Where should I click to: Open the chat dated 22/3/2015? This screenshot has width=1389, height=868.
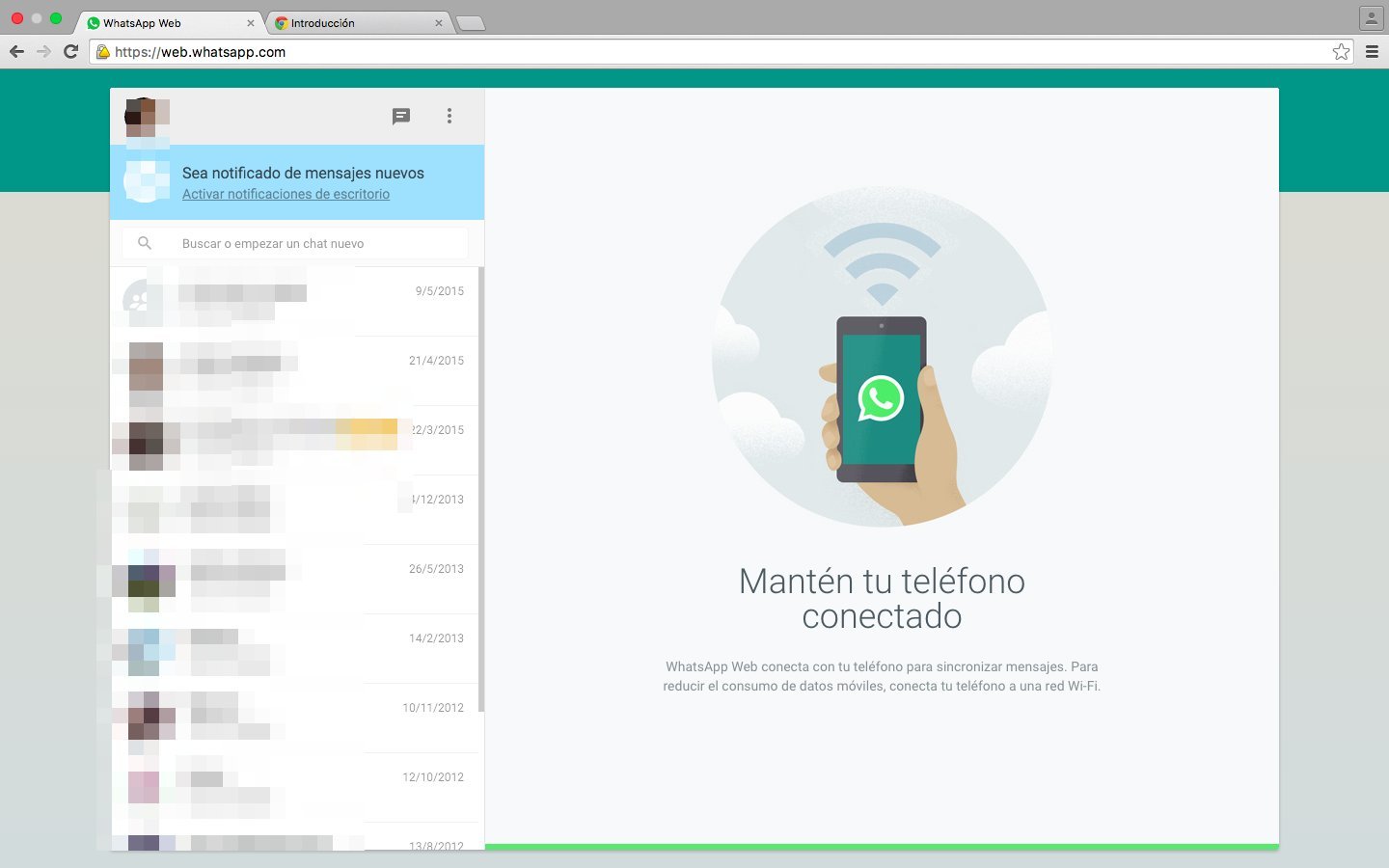(x=294, y=441)
